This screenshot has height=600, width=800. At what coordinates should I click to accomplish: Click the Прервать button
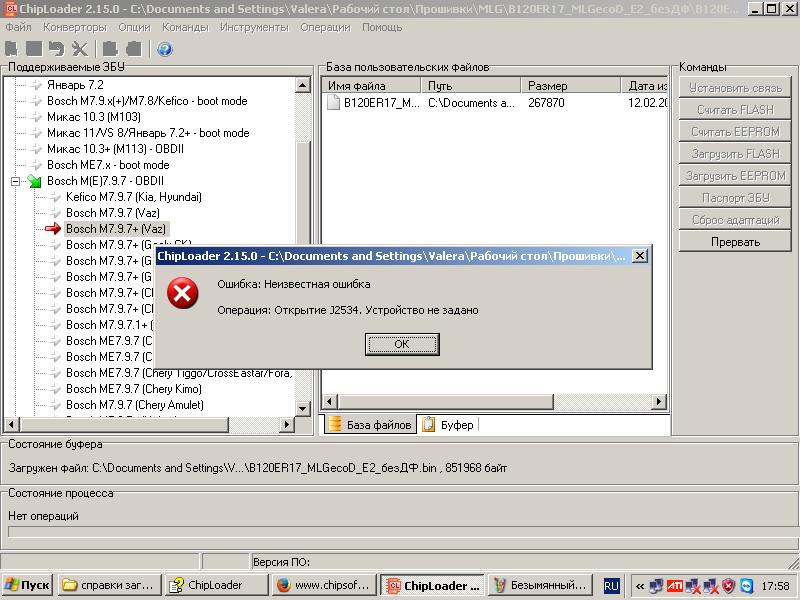coord(735,241)
